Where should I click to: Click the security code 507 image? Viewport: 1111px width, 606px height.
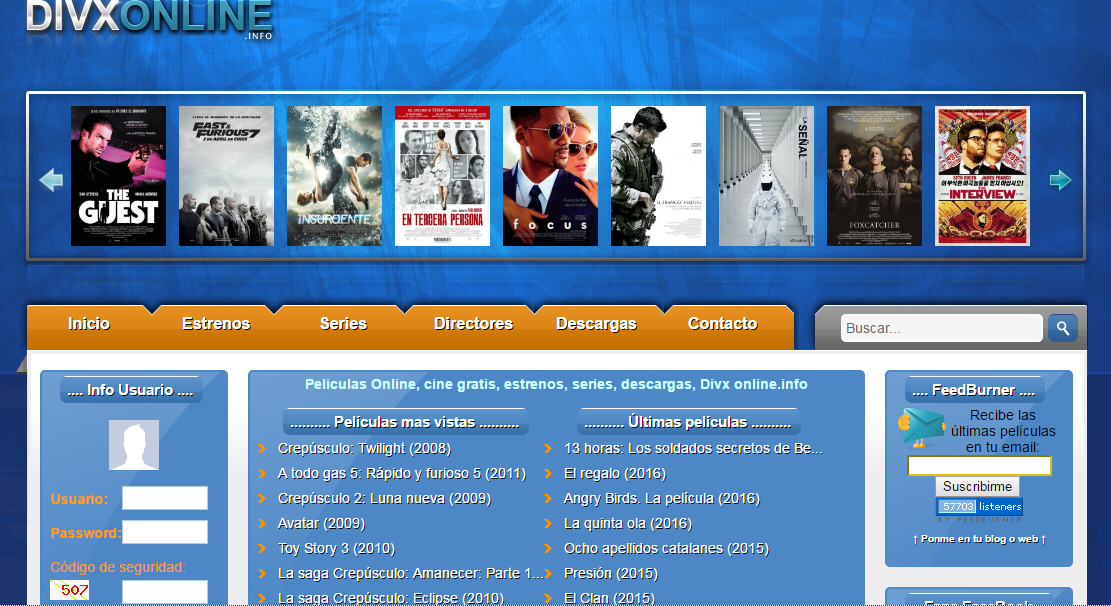pyautogui.click(x=69, y=590)
